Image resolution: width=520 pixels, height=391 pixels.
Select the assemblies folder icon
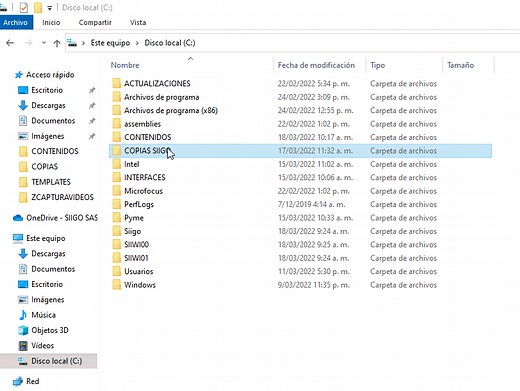(x=117, y=124)
